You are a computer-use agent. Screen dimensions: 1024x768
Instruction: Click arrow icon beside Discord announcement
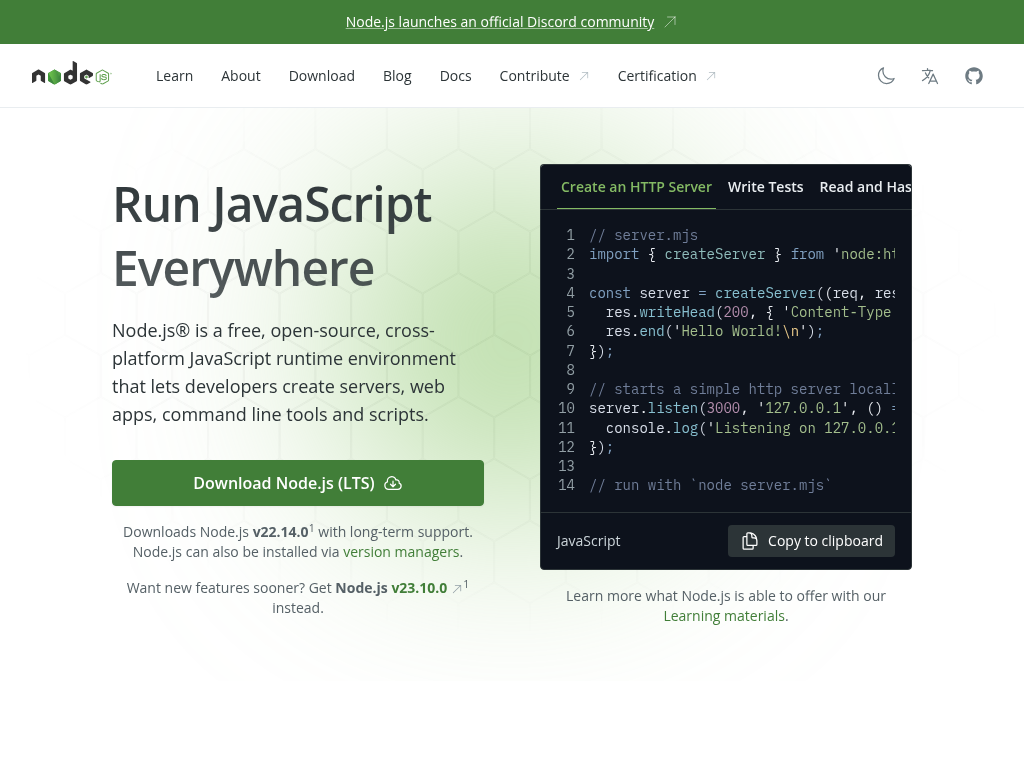(x=670, y=22)
